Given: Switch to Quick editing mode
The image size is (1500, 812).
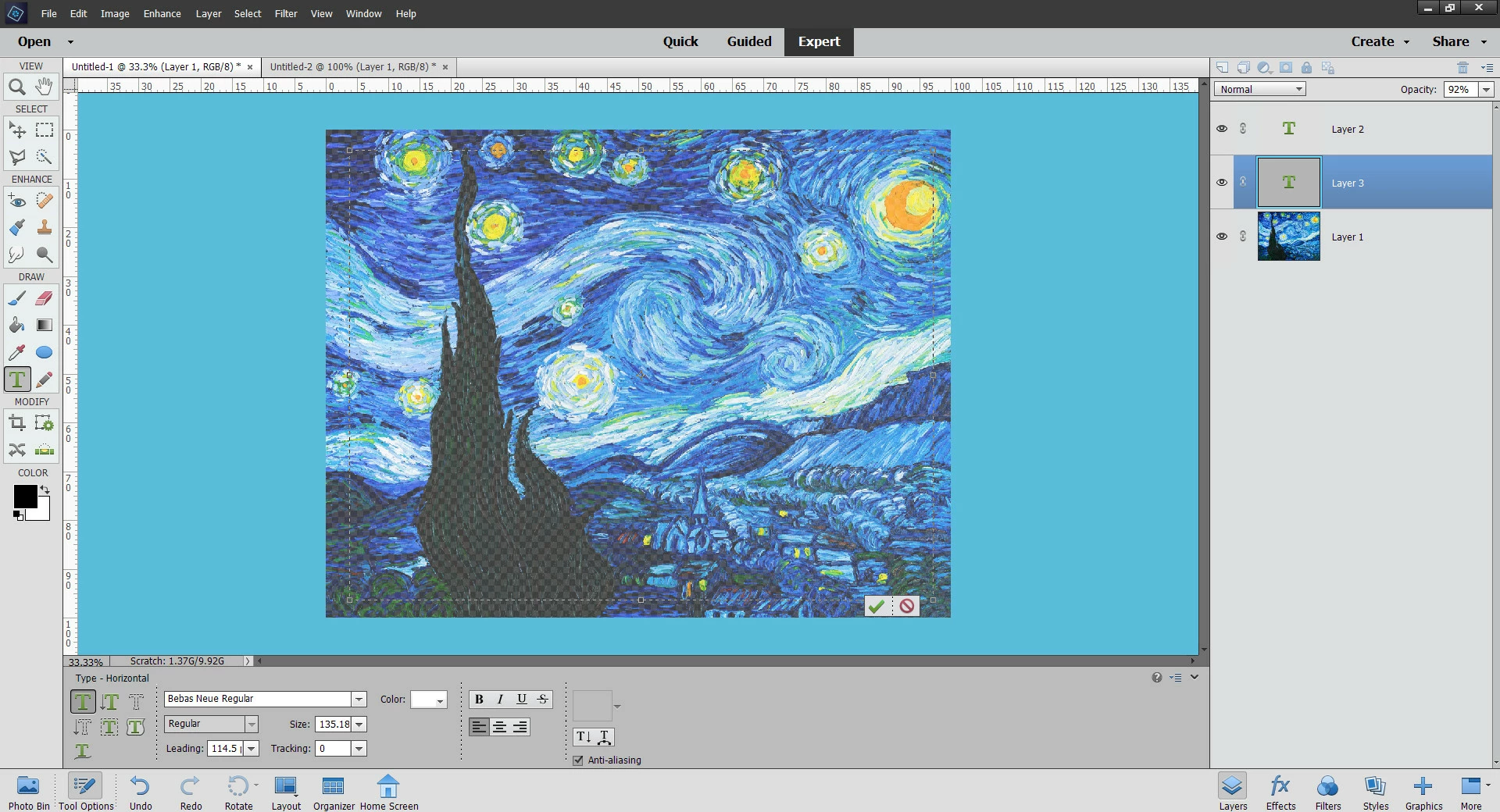Looking at the screenshot, I should coord(680,41).
